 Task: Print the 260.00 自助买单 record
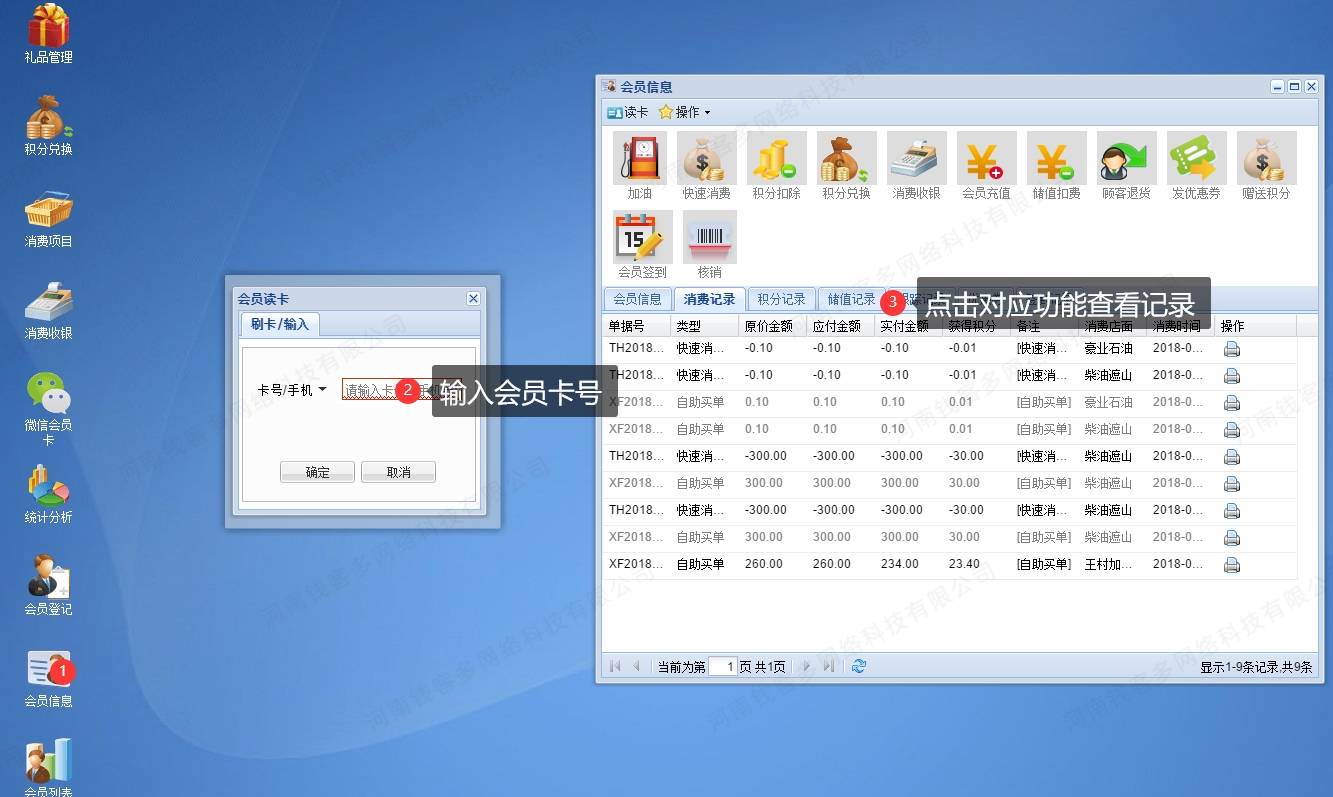(1232, 565)
